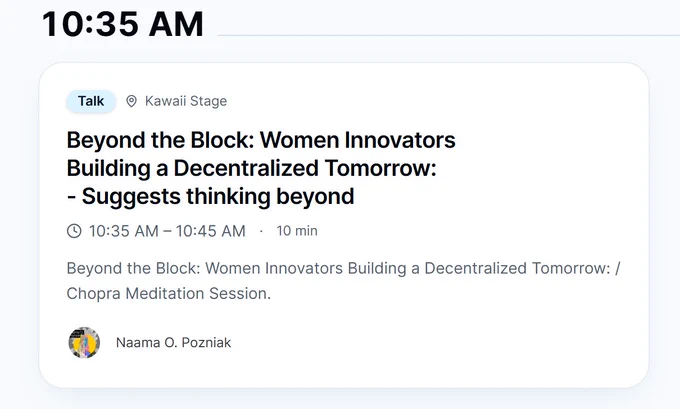The width and height of the screenshot is (680, 409).
Task: Click the clock icon beside session time
Action: [x=74, y=231]
